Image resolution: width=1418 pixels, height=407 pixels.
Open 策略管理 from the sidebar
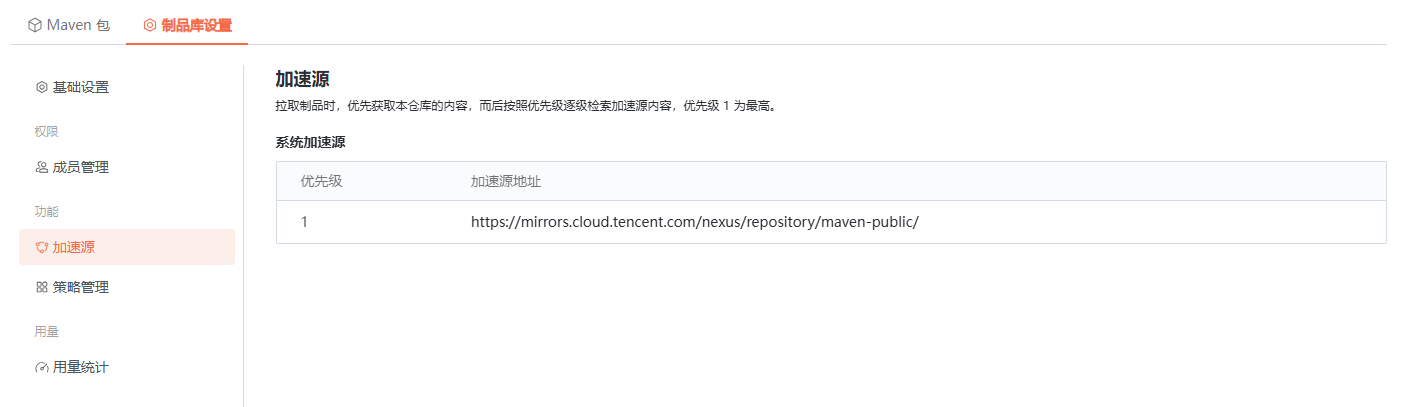(x=81, y=287)
